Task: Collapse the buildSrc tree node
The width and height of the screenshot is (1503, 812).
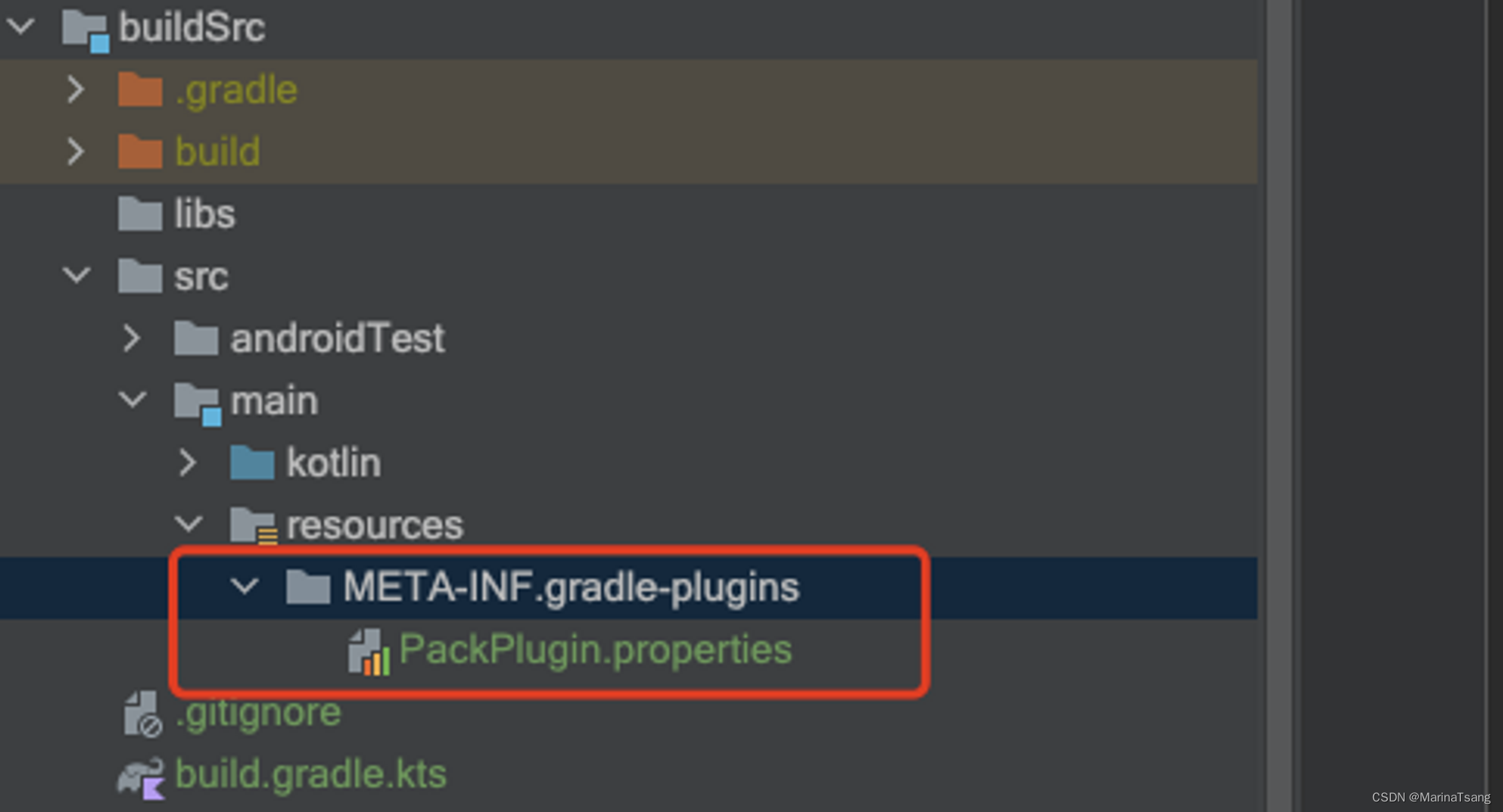Action: [20, 27]
